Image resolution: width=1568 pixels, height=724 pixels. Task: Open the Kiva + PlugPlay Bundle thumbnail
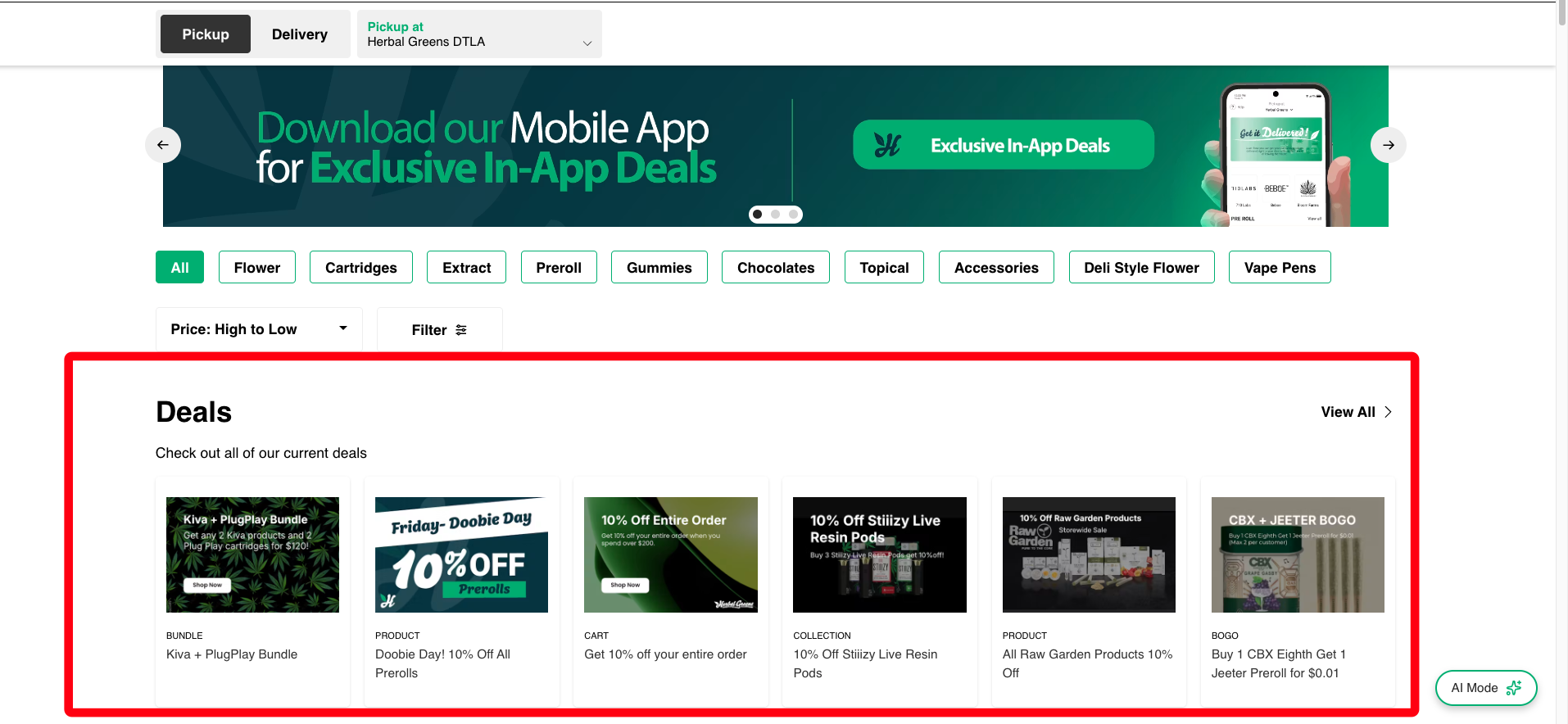point(252,554)
